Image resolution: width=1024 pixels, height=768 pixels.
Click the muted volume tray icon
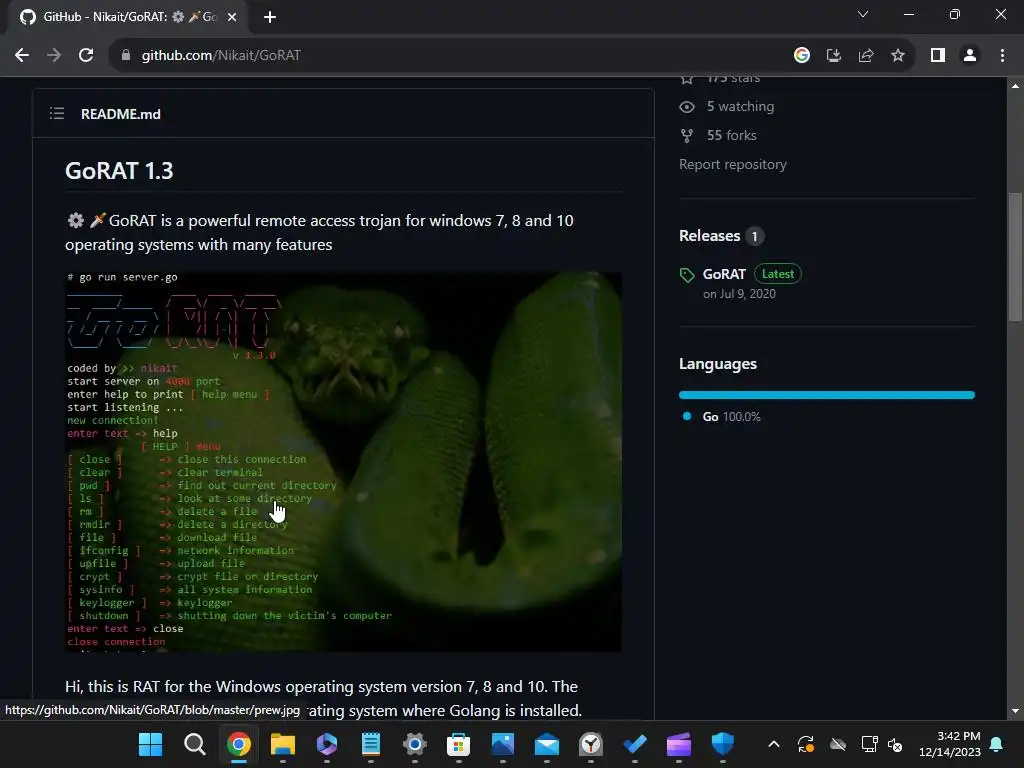(x=895, y=744)
